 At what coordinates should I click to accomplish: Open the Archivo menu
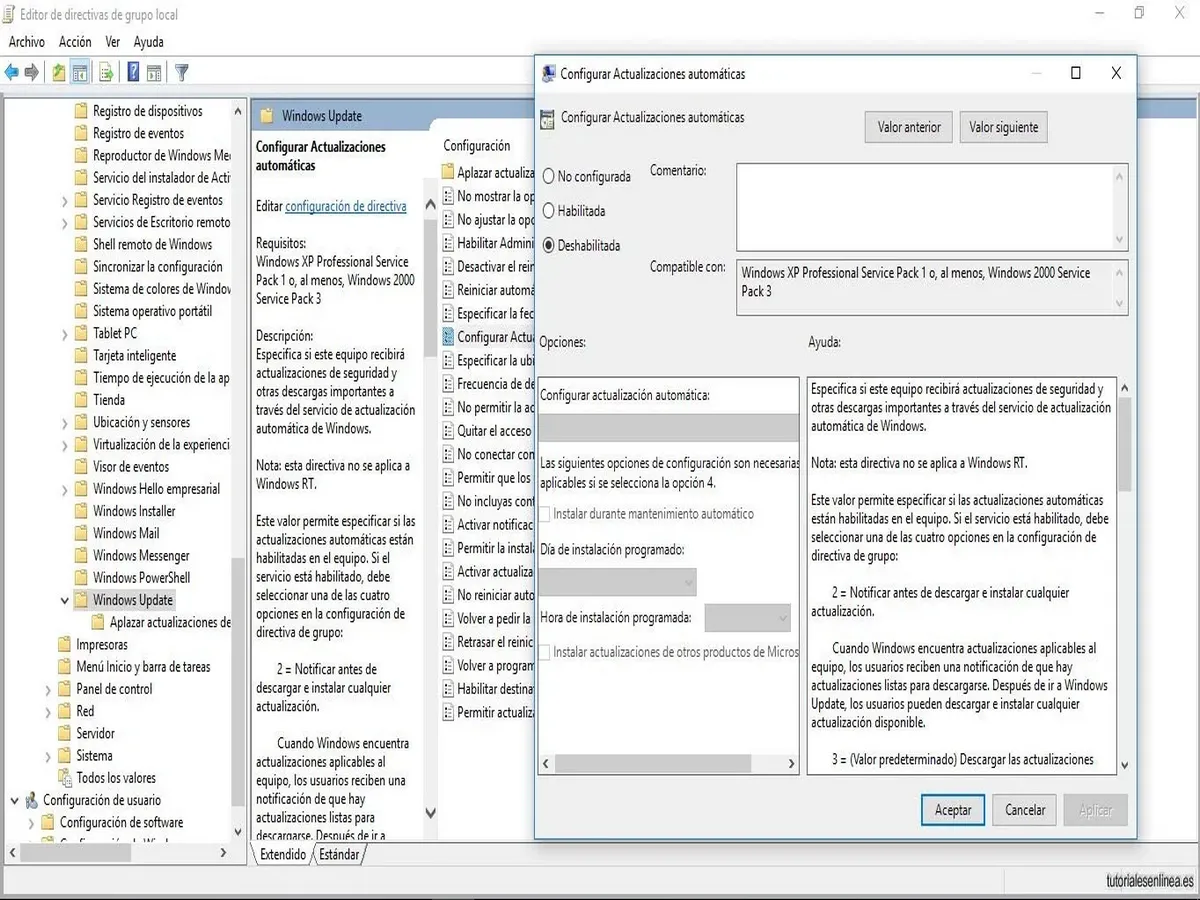(x=27, y=42)
